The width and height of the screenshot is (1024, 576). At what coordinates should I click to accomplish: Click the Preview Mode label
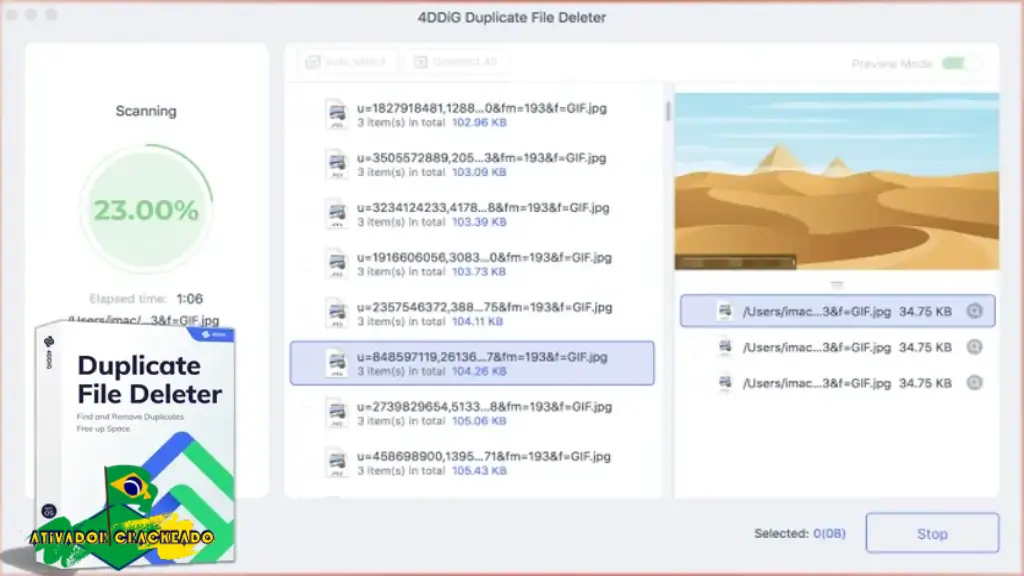pos(892,63)
